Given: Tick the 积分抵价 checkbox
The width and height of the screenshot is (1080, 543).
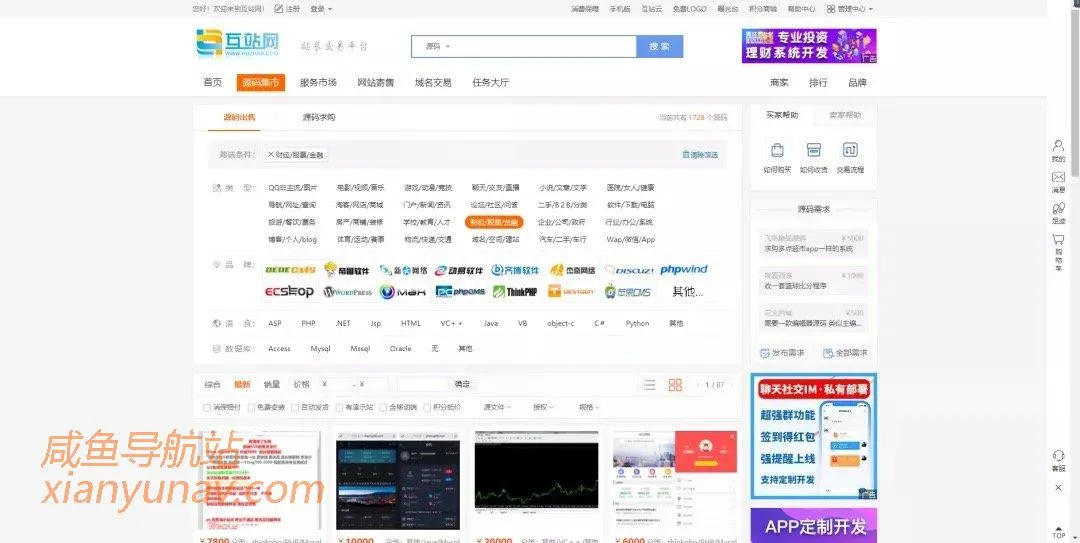Looking at the screenshot, I should pyautogui.click(x=427, y=407).
